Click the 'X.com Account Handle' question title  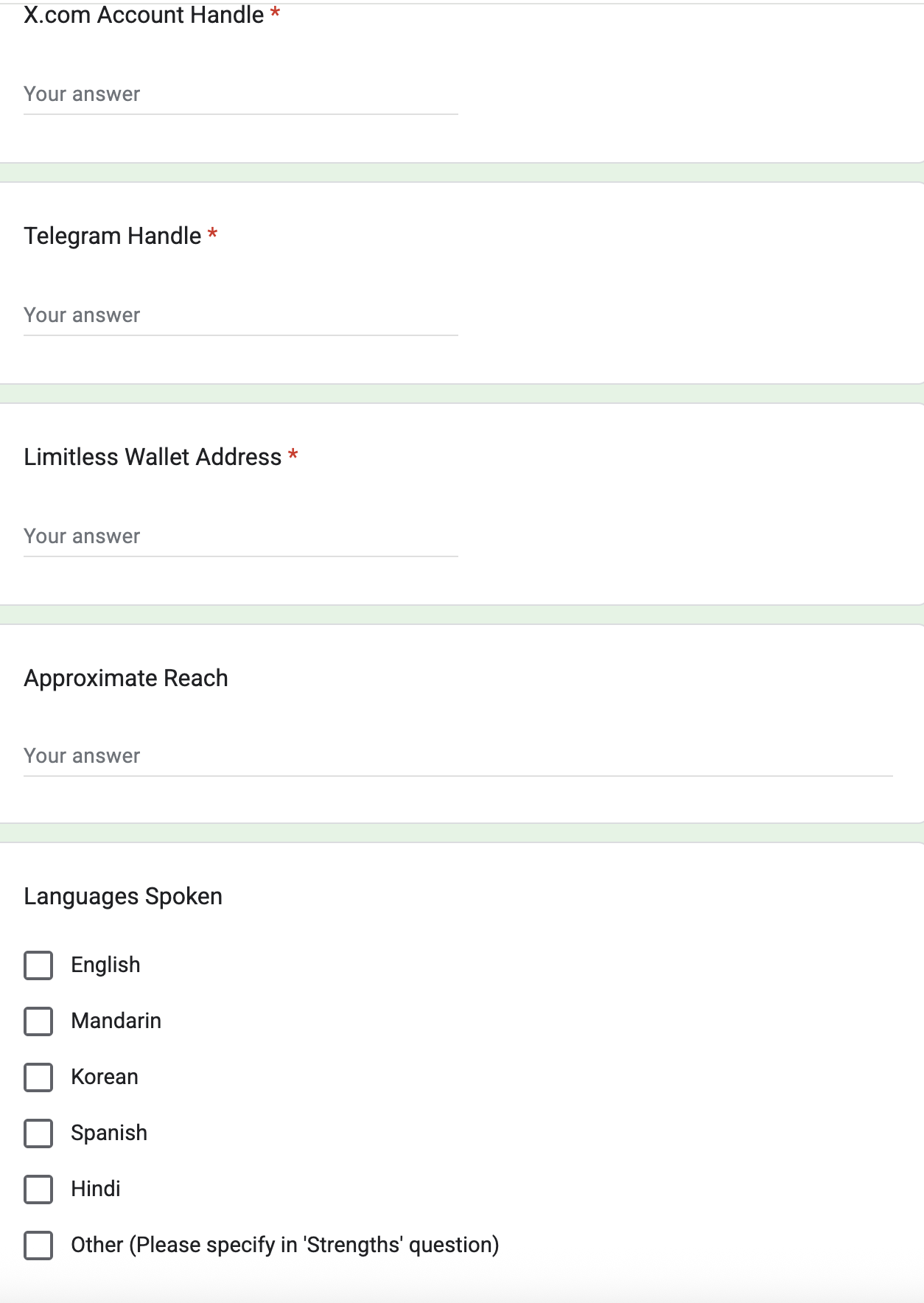[144, 15]
